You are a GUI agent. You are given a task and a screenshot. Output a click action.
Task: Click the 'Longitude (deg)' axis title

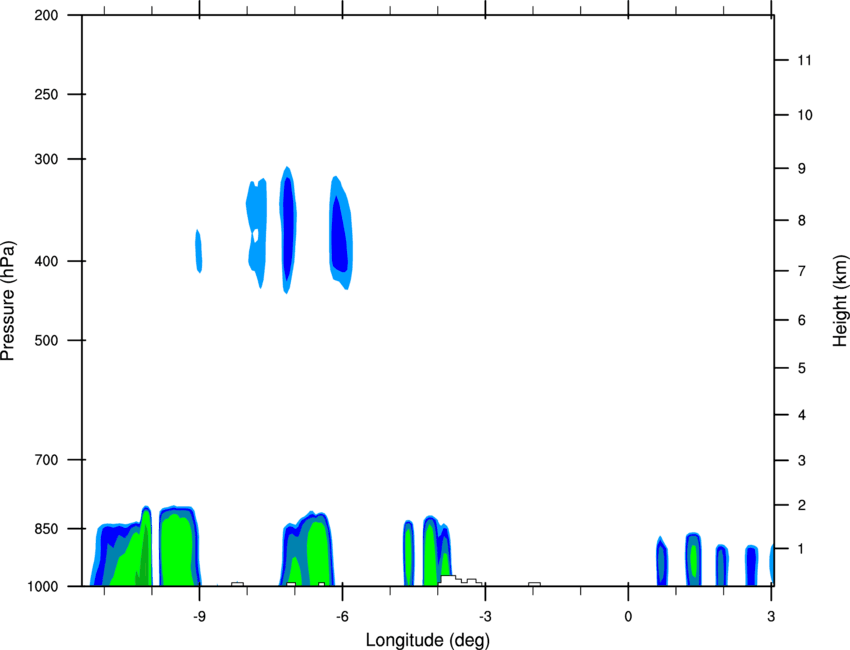(428, 640)
